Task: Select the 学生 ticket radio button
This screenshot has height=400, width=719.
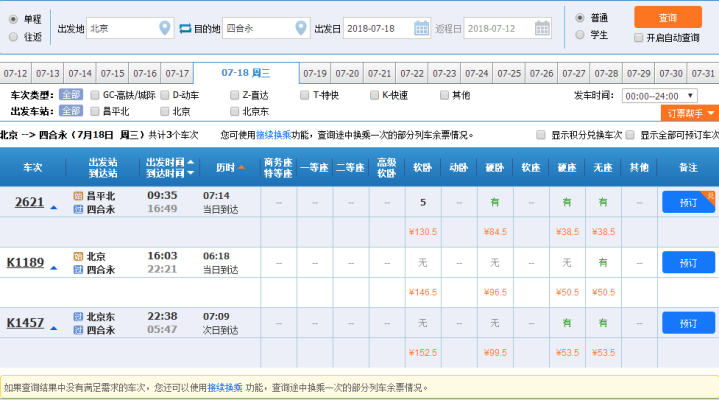Action: [580, 35]
